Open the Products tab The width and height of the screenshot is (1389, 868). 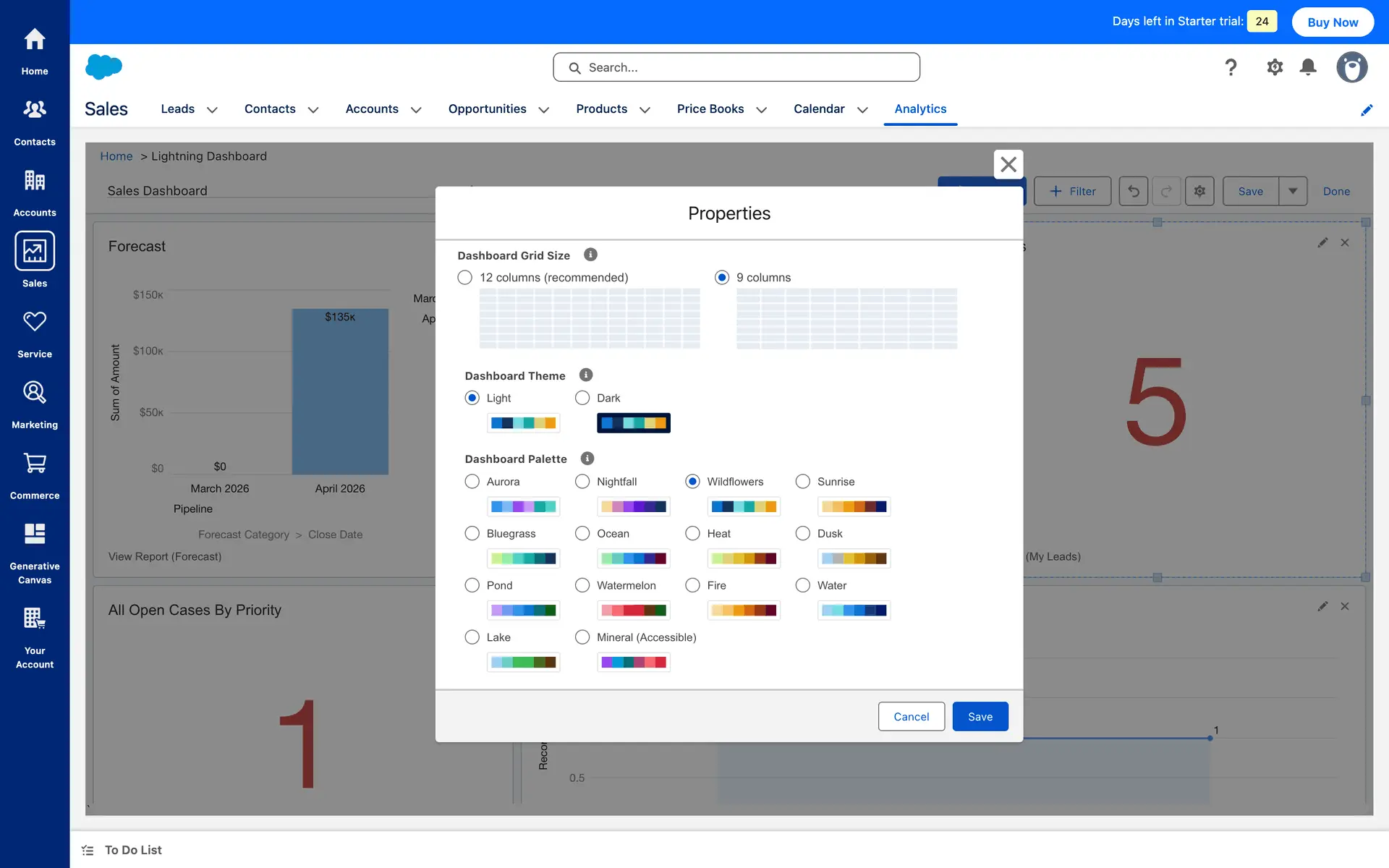601,109
